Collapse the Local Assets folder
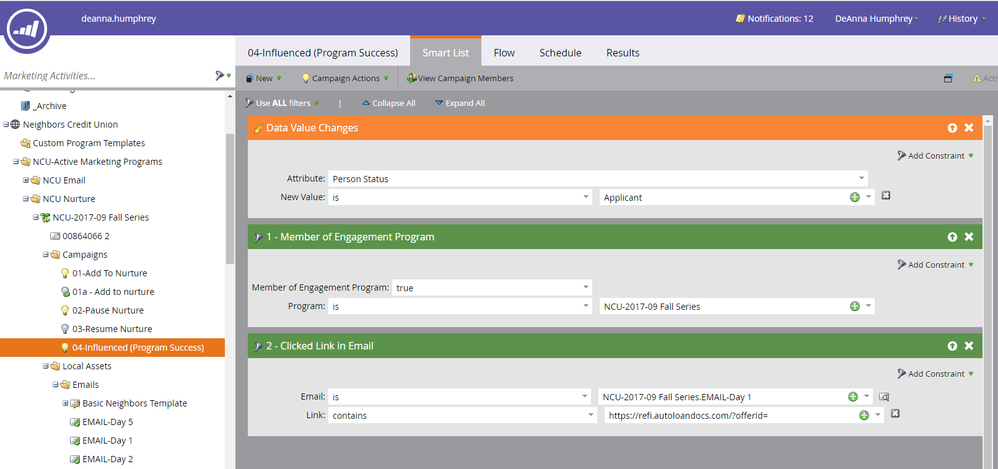The image size is (998, 469). click(x=45, y=366)
